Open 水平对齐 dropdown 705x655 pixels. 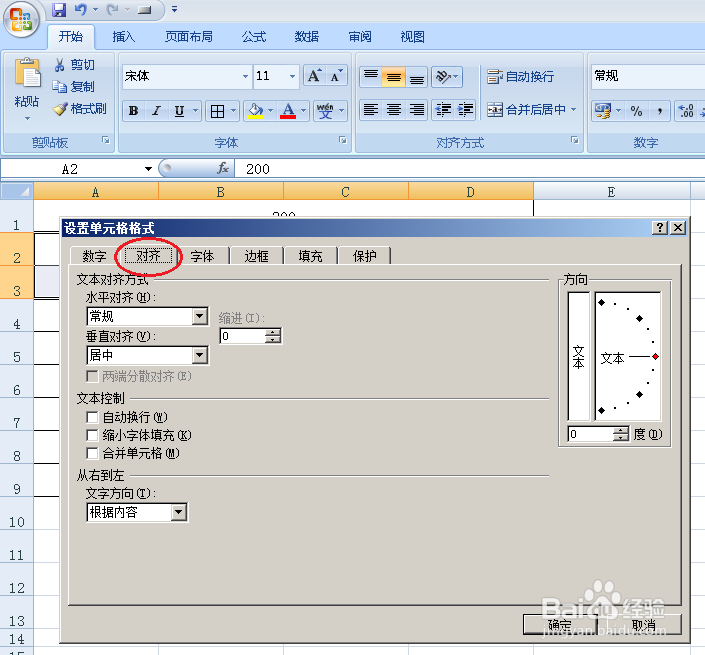pos(199,316)
